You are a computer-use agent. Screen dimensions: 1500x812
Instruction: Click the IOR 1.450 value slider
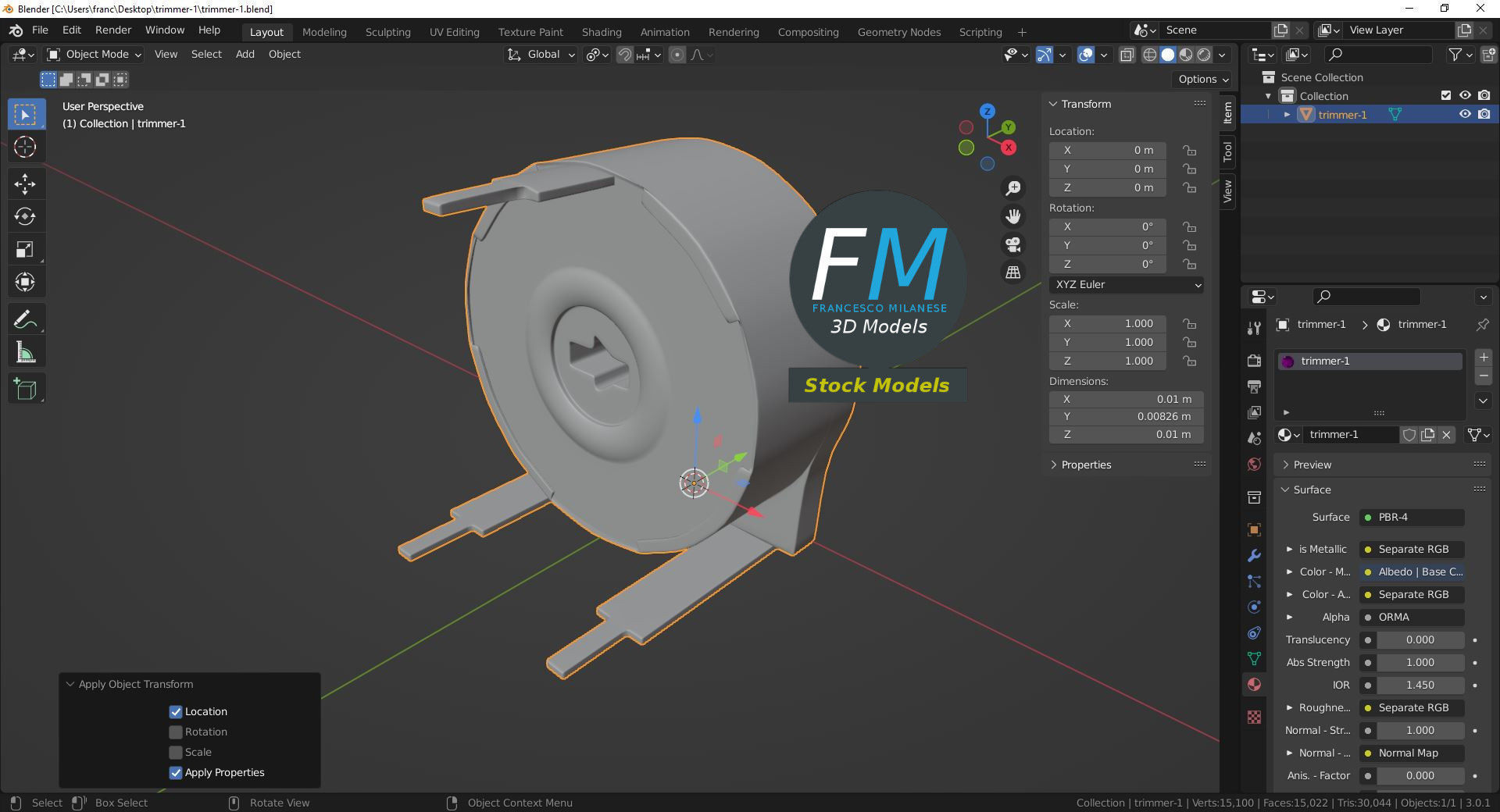1420,685
